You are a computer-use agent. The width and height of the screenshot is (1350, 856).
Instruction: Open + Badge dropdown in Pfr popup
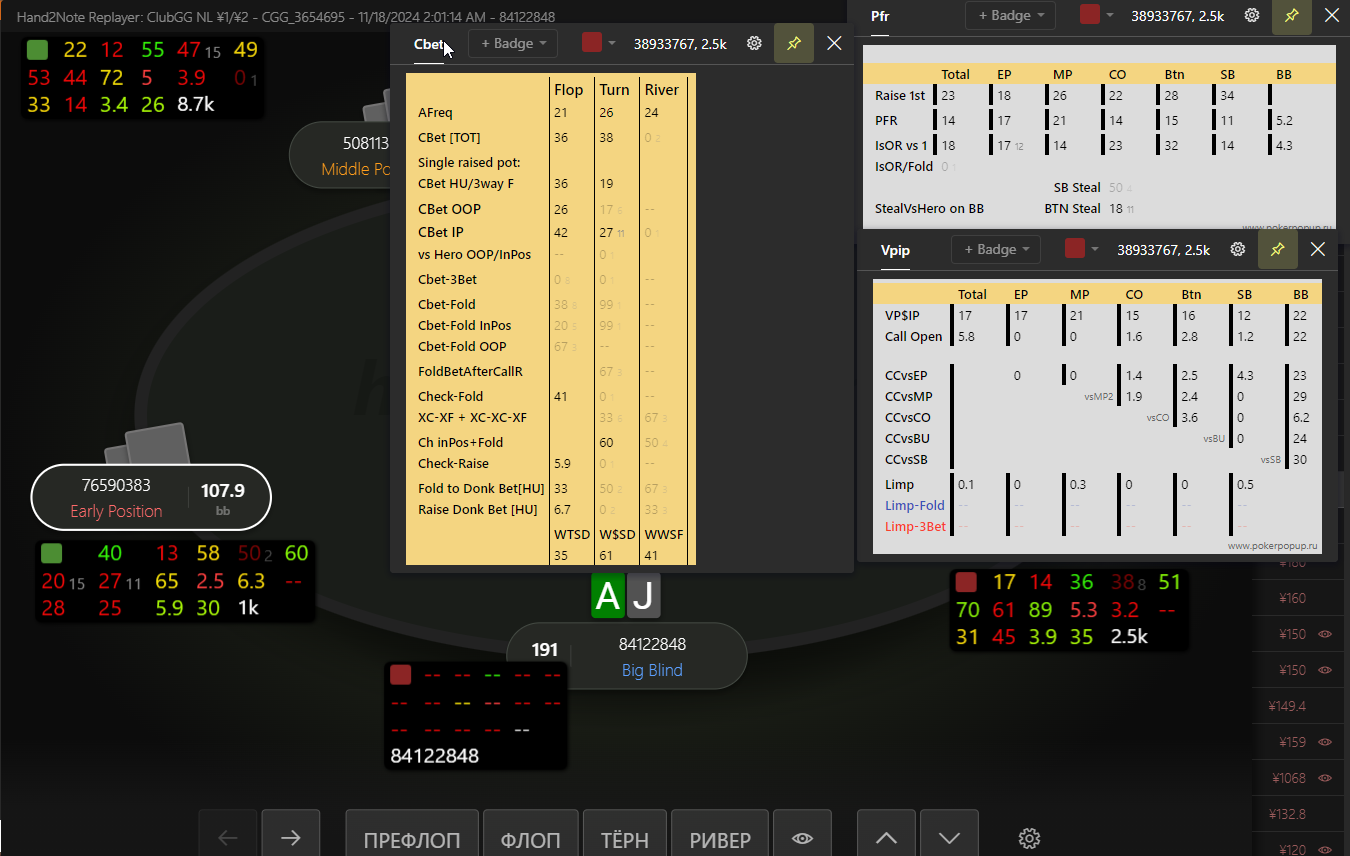[1010, 15]
